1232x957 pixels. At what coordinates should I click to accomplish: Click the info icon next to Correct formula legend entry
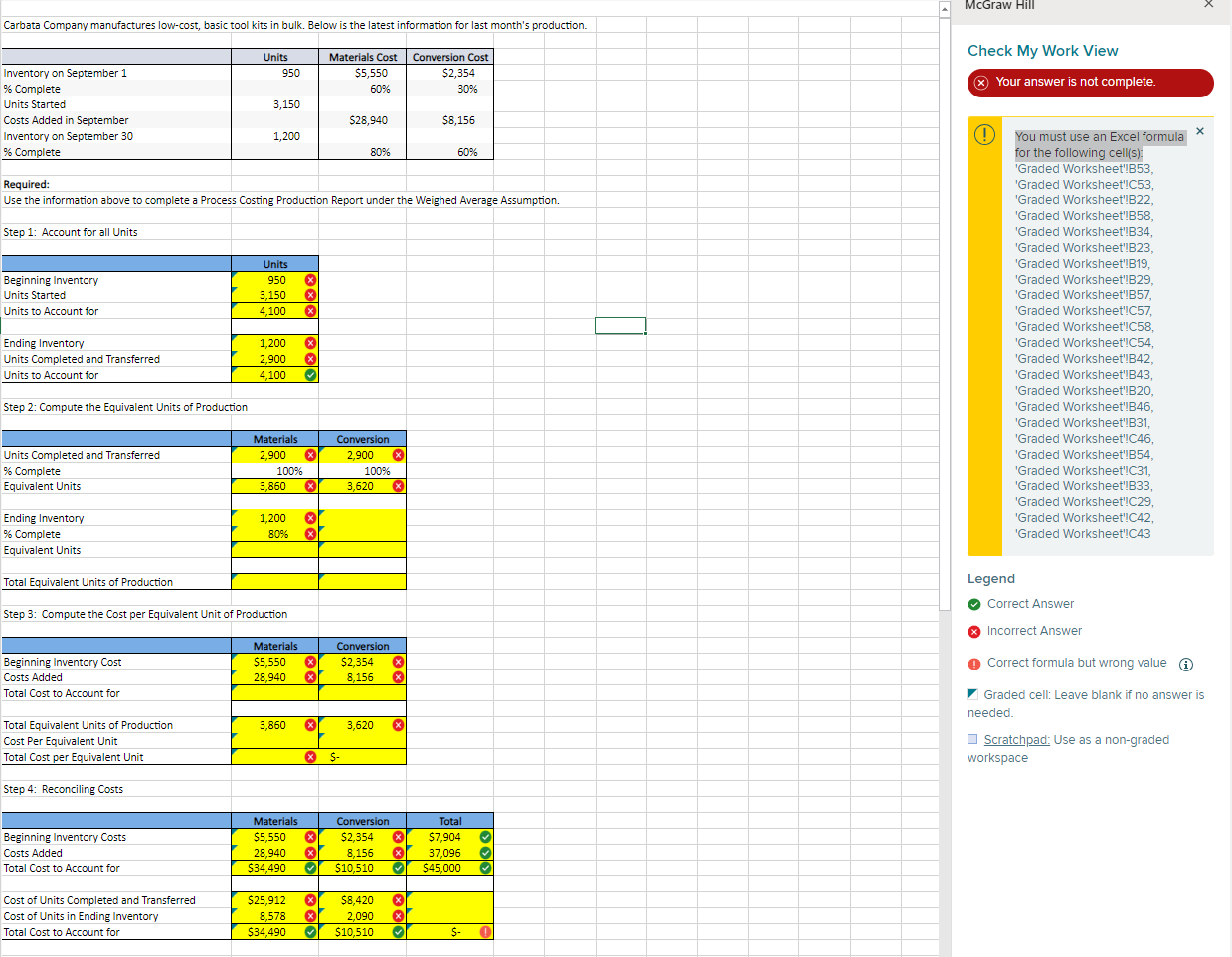(1186, 664)
